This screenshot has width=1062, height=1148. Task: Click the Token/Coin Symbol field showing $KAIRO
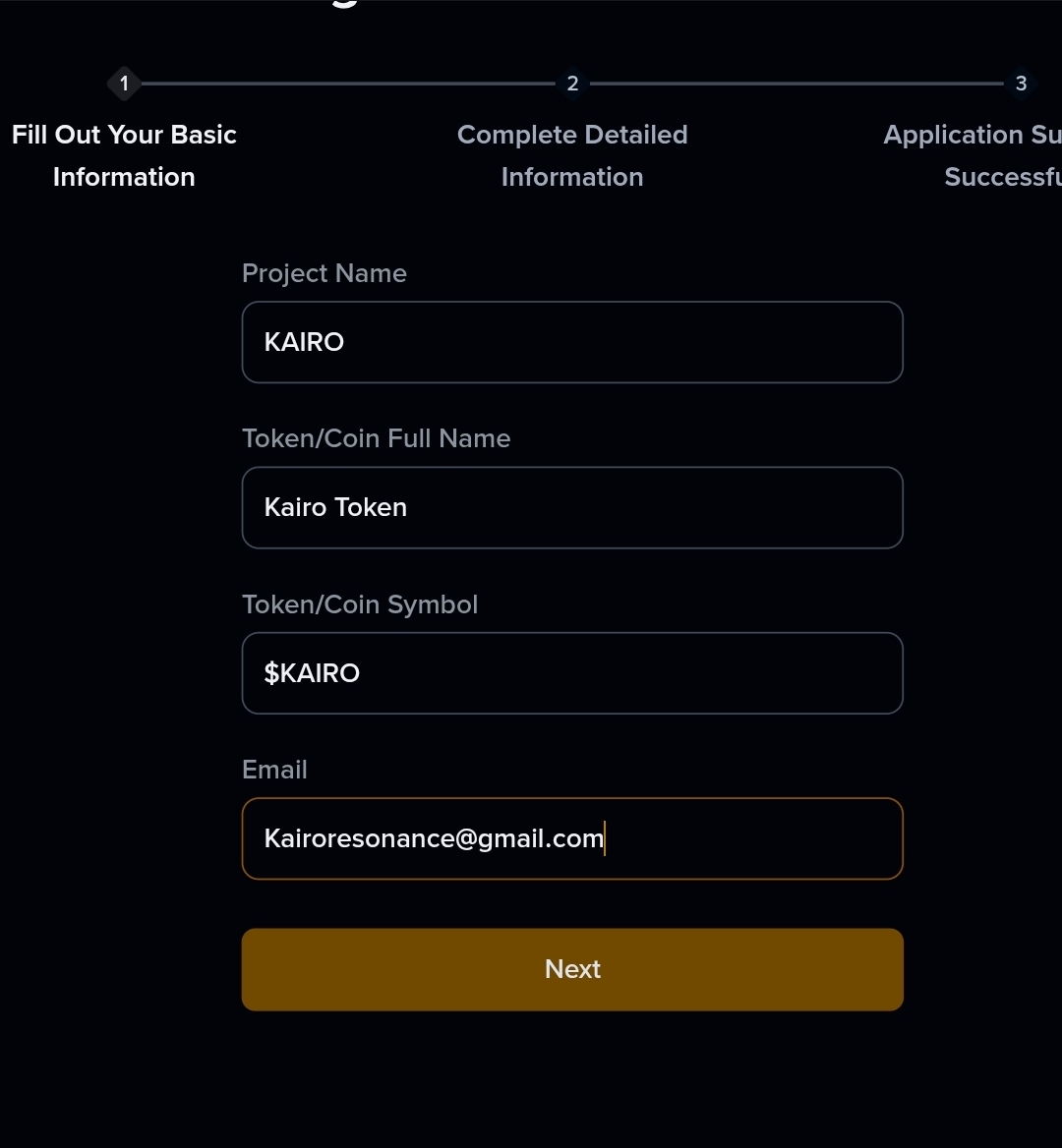point(572,673)
